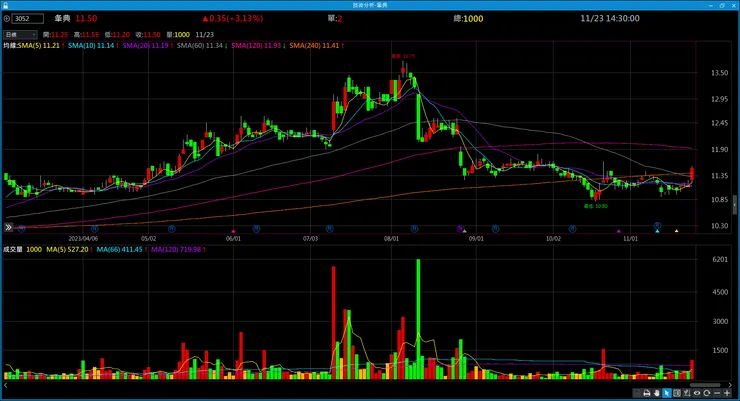The width and height of the screenshot is (740, 401).
Task: Click the greyed file icon in bottom toolbar
Action: (x=636, y=393)
